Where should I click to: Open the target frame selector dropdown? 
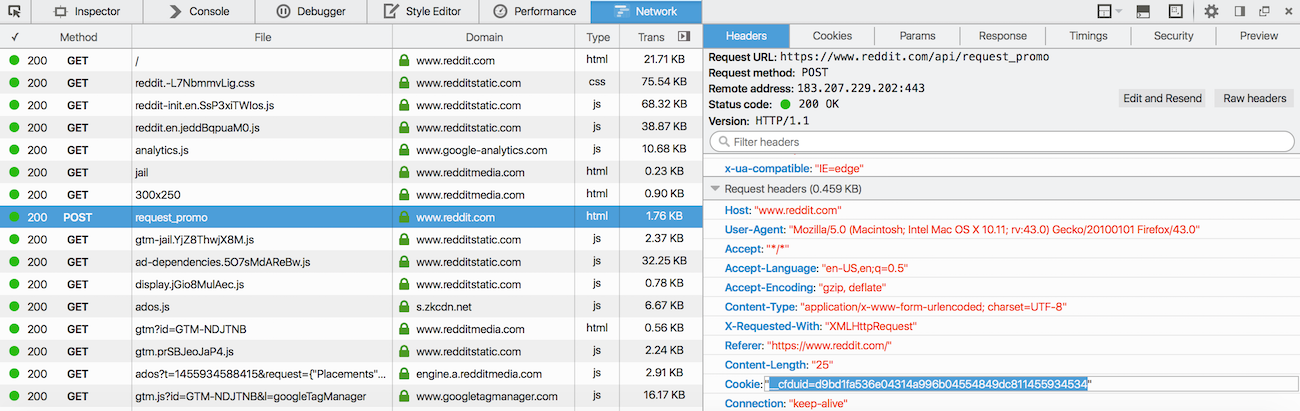(x=1109, y=12)
